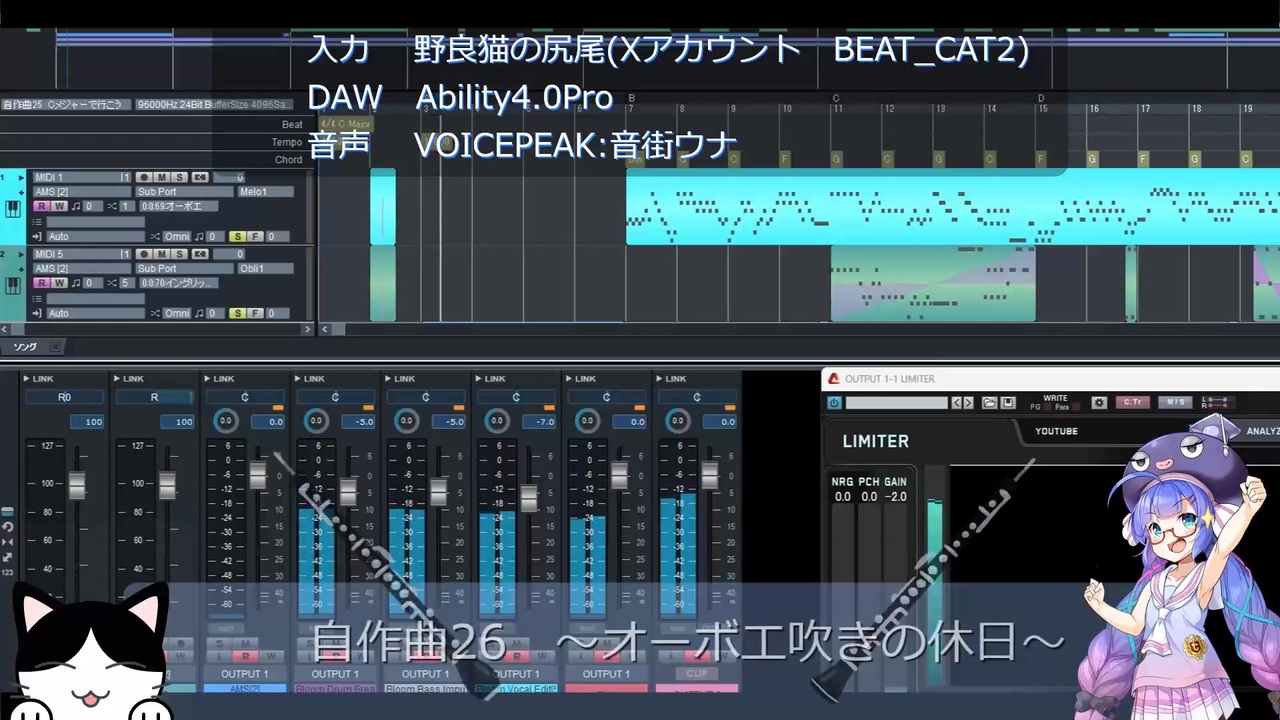Open the Sub Port dropdown of MIDI 5
The width and height of the screenshot is (1280, 720).
tap(183, 268)
